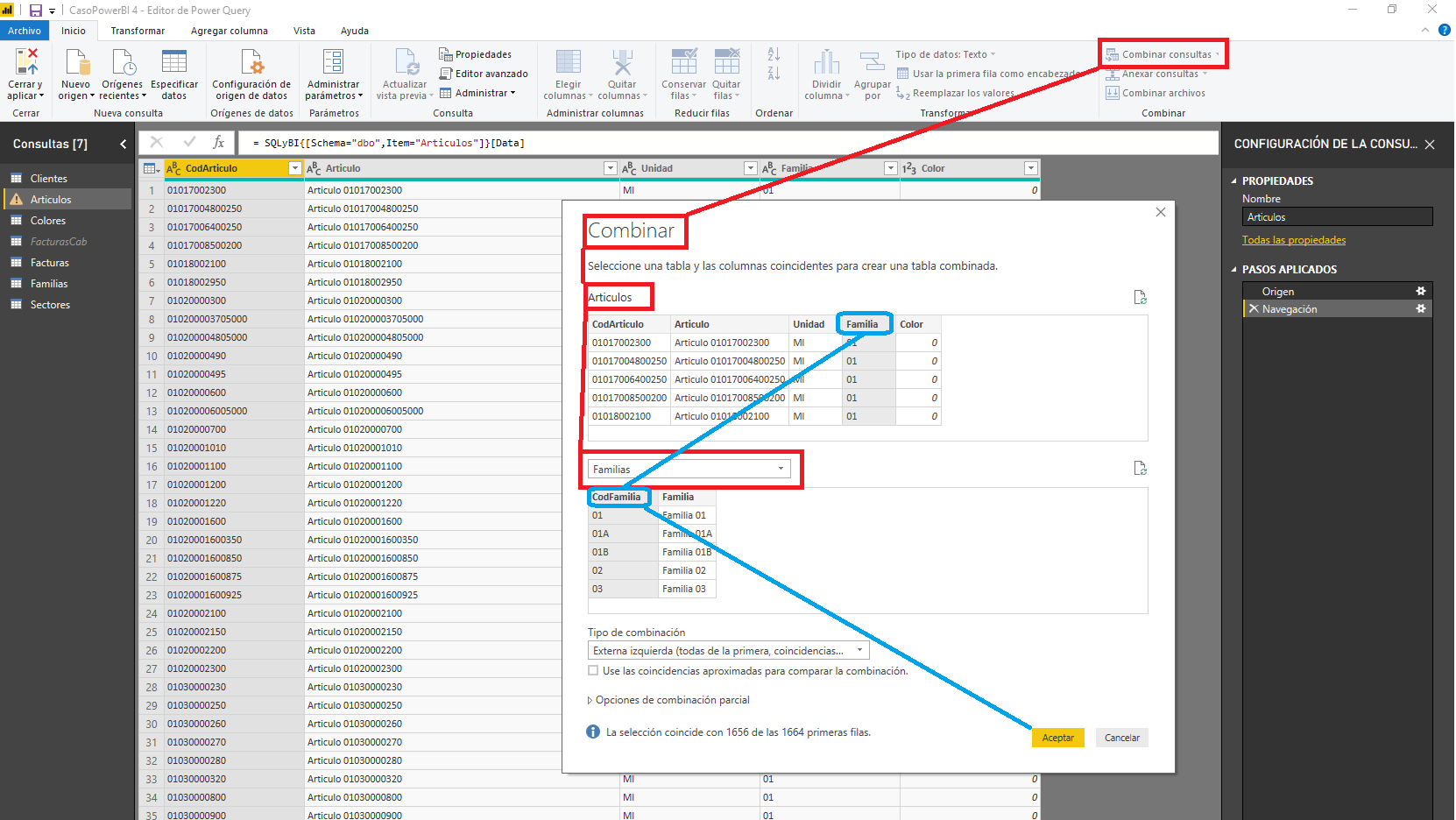1456x820 pixels.
Task: Open settings gear of Origen step
Action: (1421, 291)
